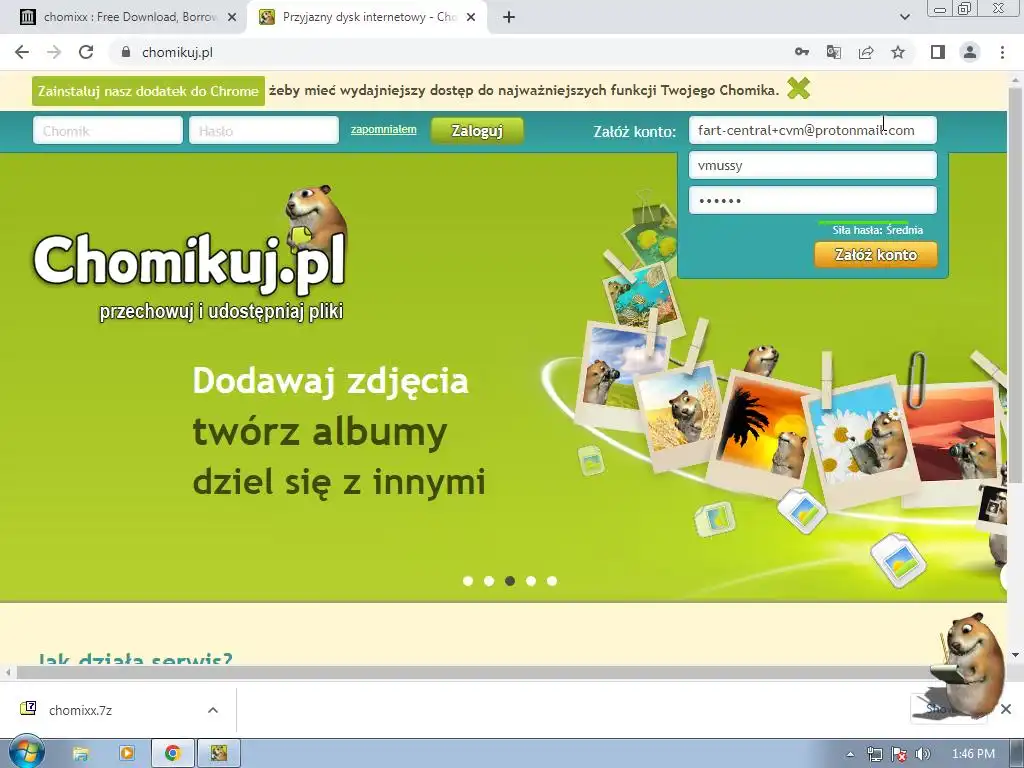This screenshot has height=768, width=1024.
Task: Click the registration password field
Action: pyautogui.click(x=812, y=200)
